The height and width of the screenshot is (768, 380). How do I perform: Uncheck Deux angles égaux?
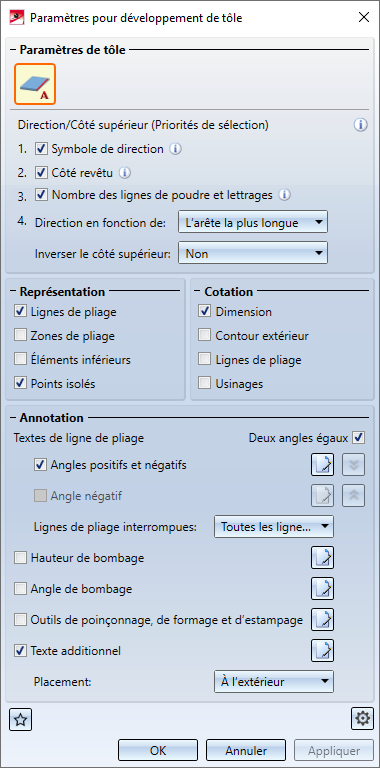coord(359,437)
